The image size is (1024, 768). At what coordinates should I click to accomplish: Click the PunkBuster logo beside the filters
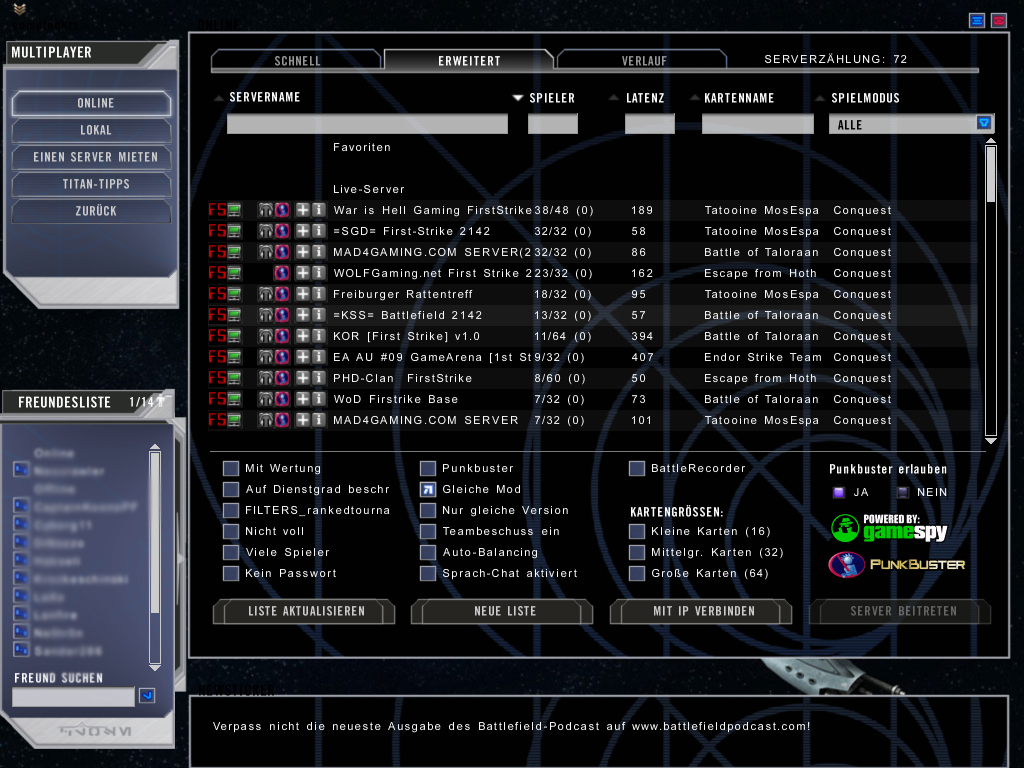click(x=897, y=565)
